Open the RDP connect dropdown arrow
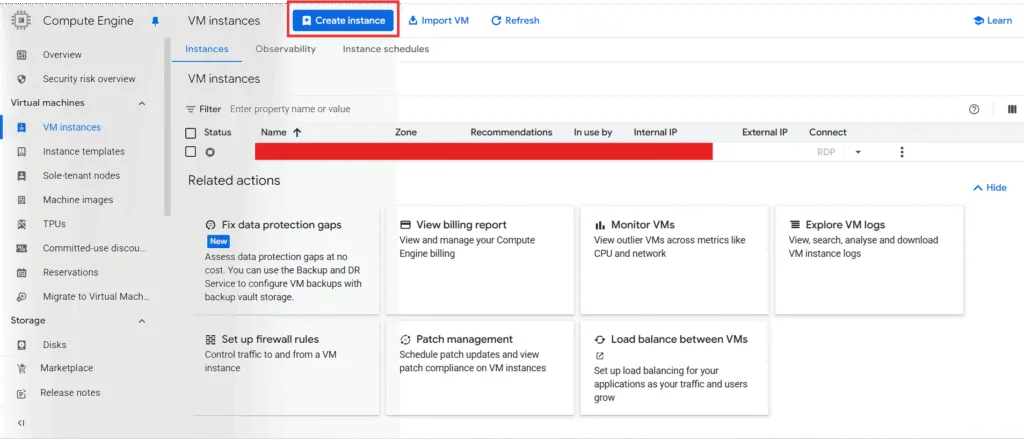The width and height of the screenshot is (1024, 439). click(x=858, y=152)
